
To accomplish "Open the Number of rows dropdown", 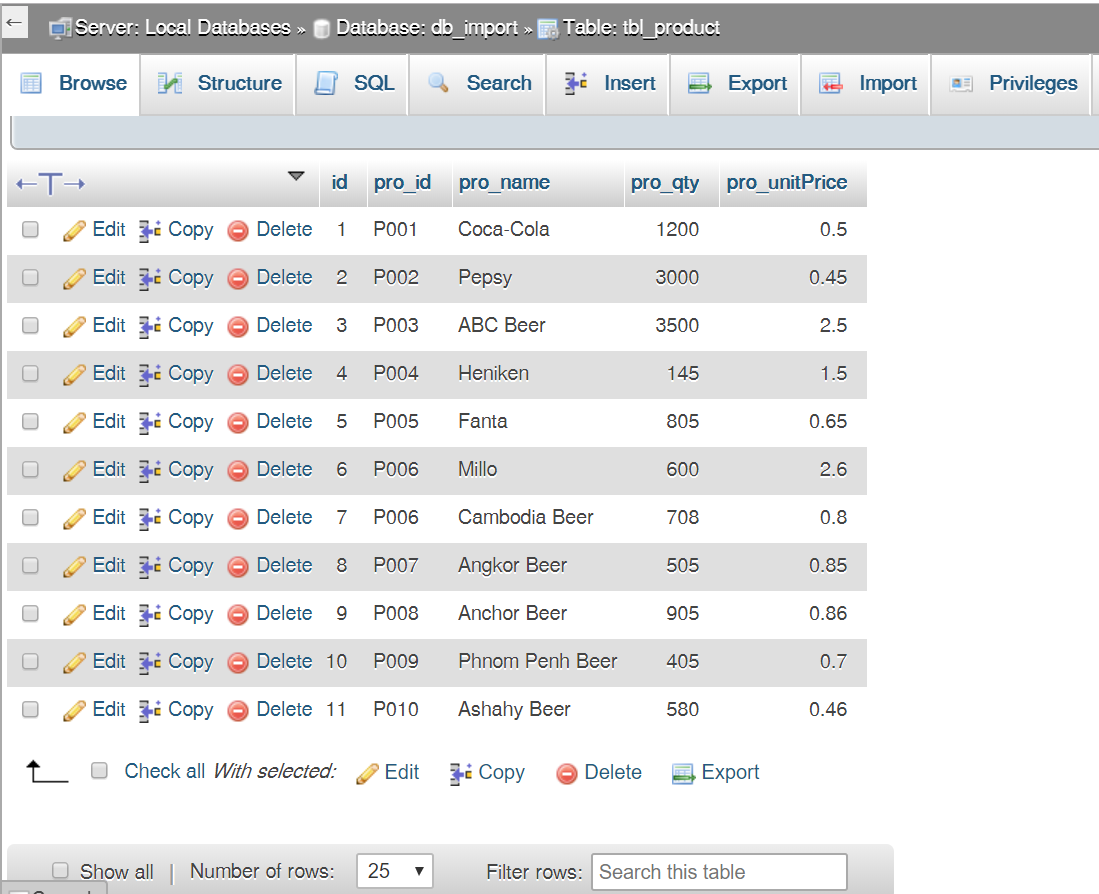I will (x=395, y=871).
